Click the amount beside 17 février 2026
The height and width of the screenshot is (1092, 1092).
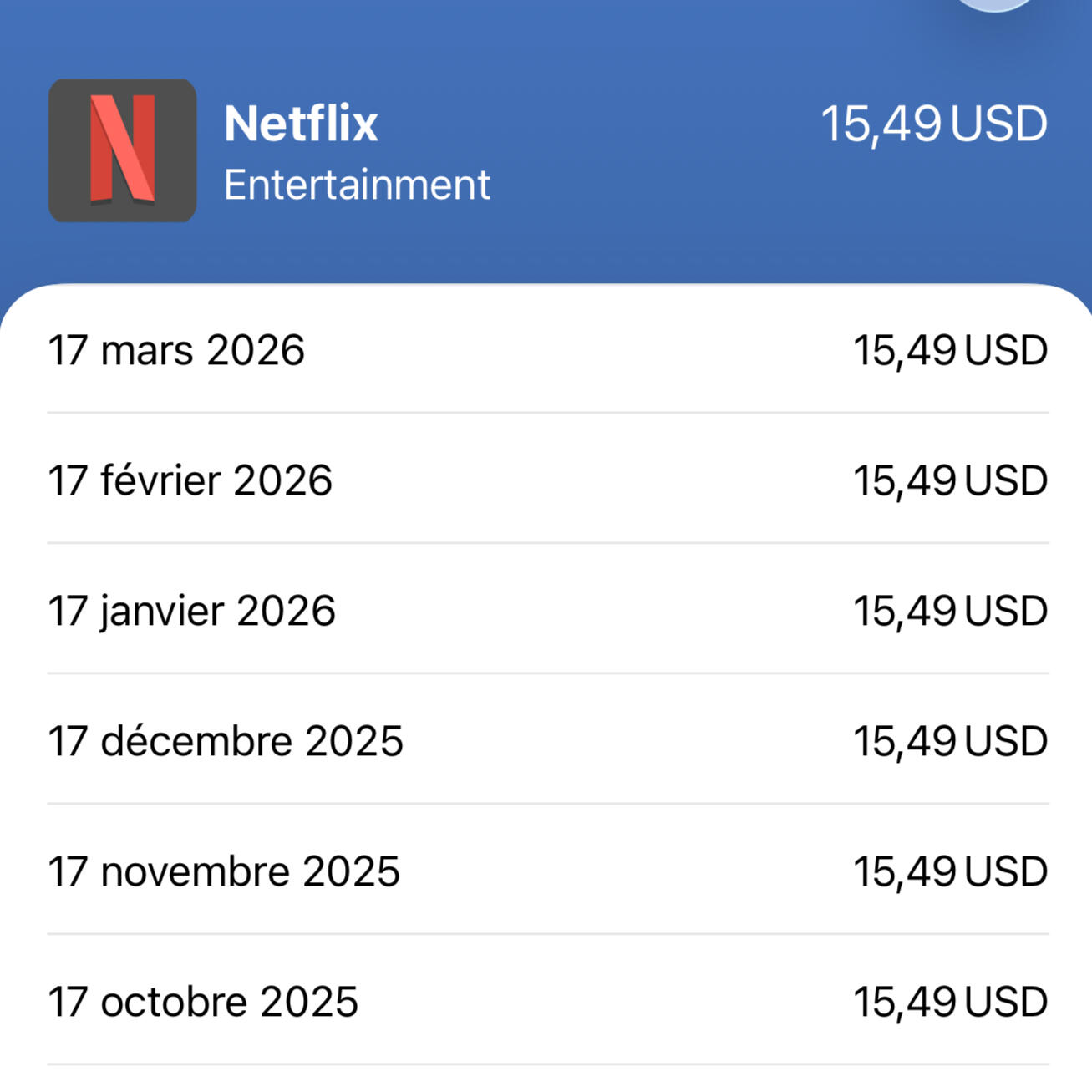[950, 480]
